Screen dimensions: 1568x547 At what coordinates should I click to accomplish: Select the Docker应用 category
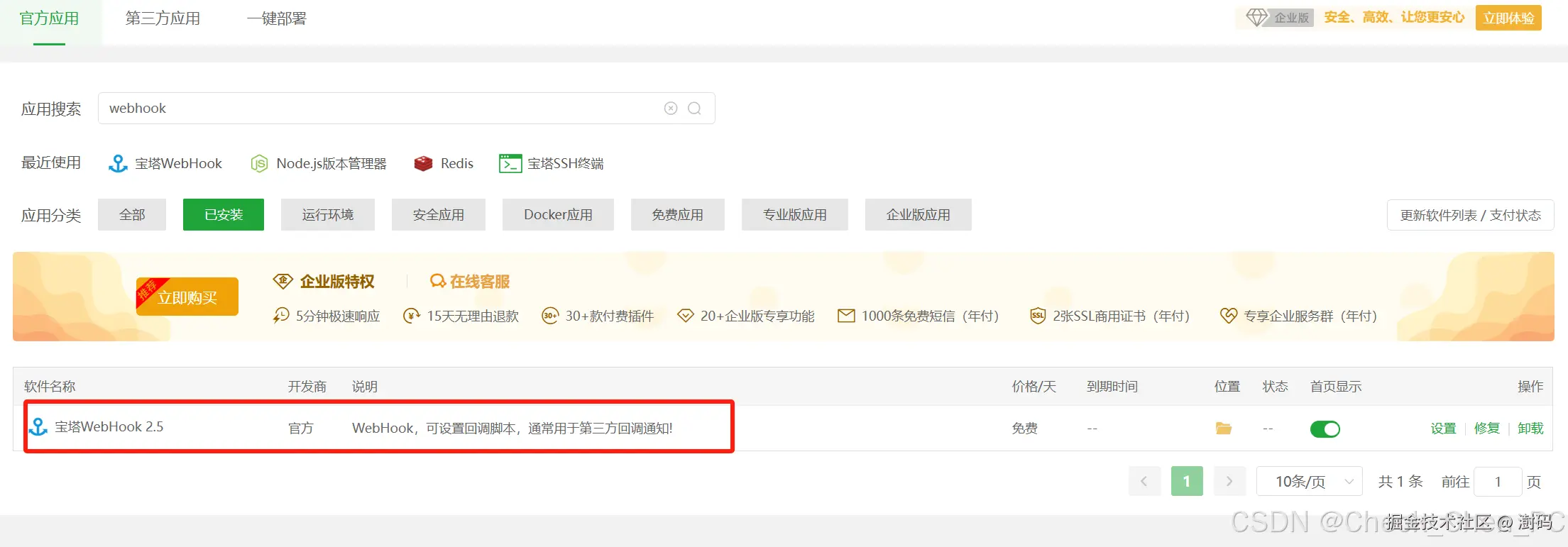point(558,215)
